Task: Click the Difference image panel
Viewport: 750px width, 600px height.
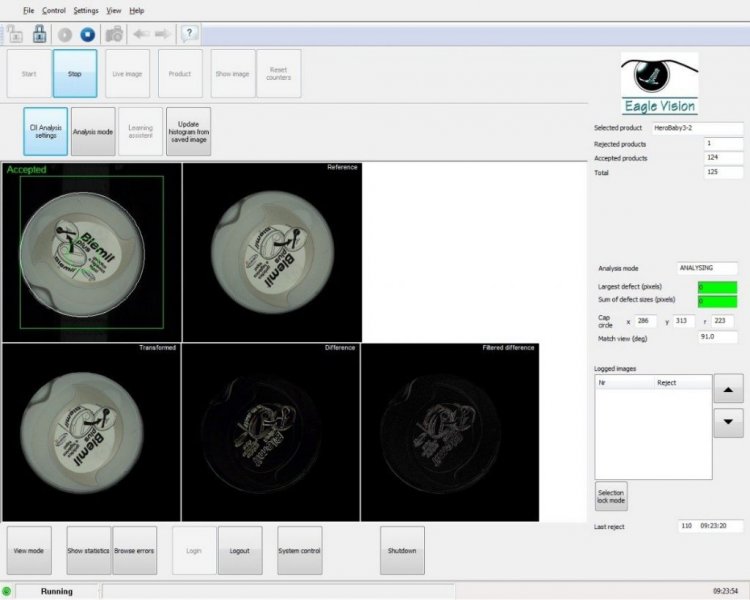Action: pos(271,432)
